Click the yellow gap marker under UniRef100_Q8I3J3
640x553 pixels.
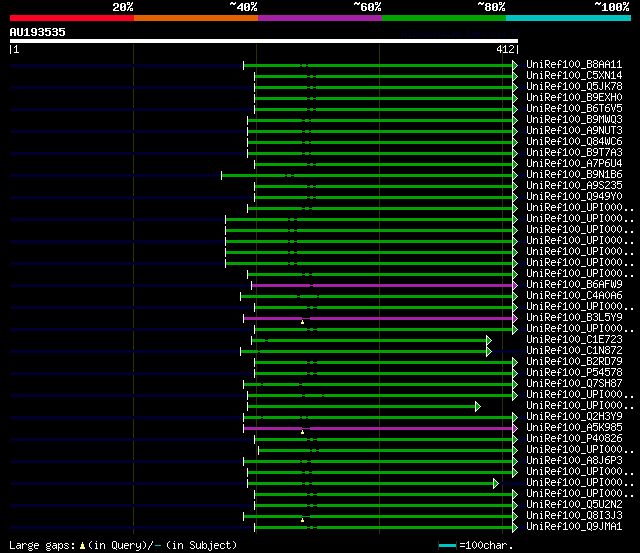click(x=302, y=520)
